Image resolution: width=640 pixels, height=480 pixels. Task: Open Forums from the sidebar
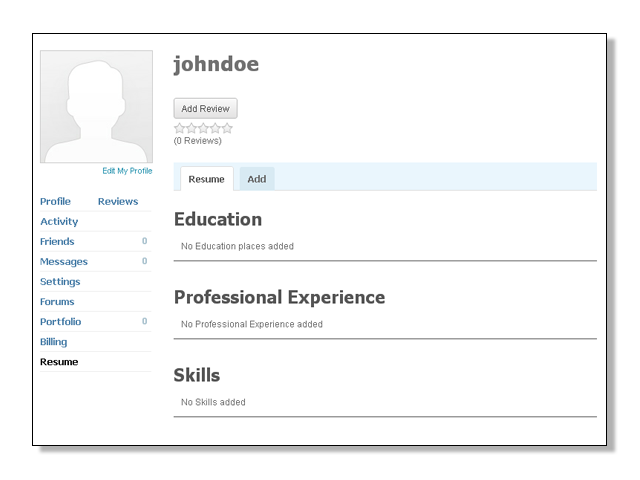click(57, 301)
